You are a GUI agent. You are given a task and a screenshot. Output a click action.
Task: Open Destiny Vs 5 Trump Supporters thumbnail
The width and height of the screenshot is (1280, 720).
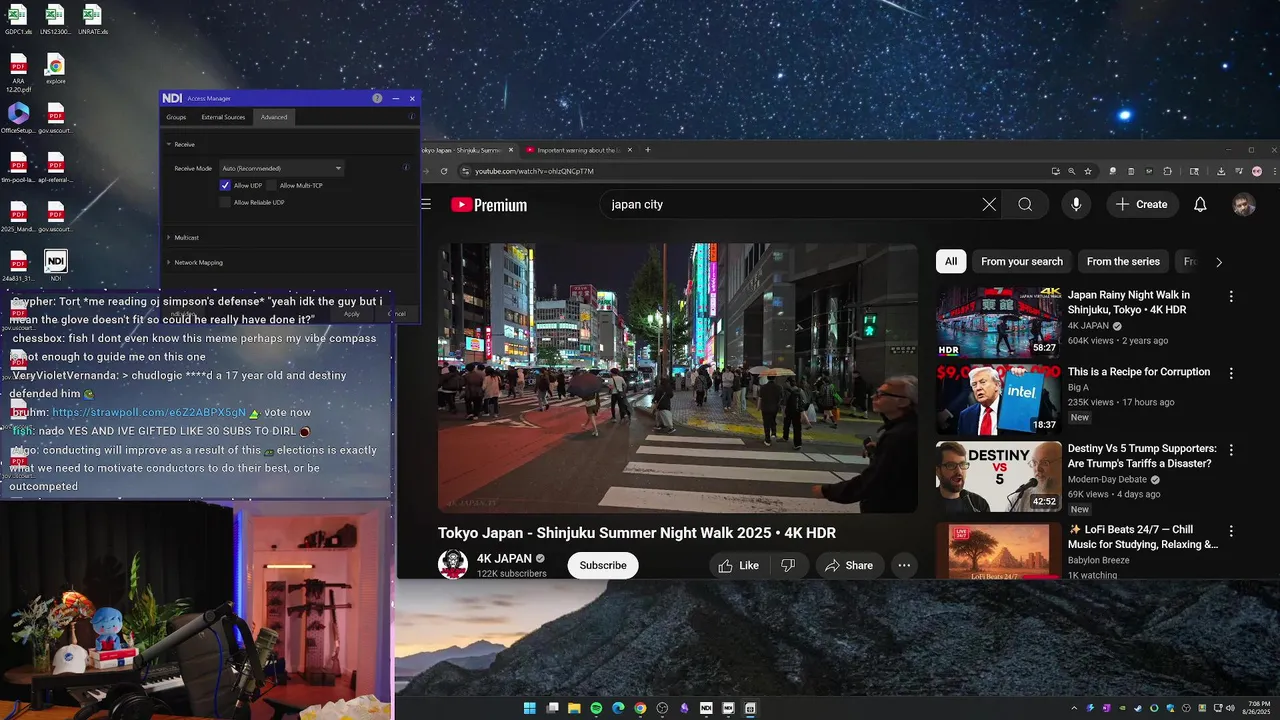[x=998, y=476]
